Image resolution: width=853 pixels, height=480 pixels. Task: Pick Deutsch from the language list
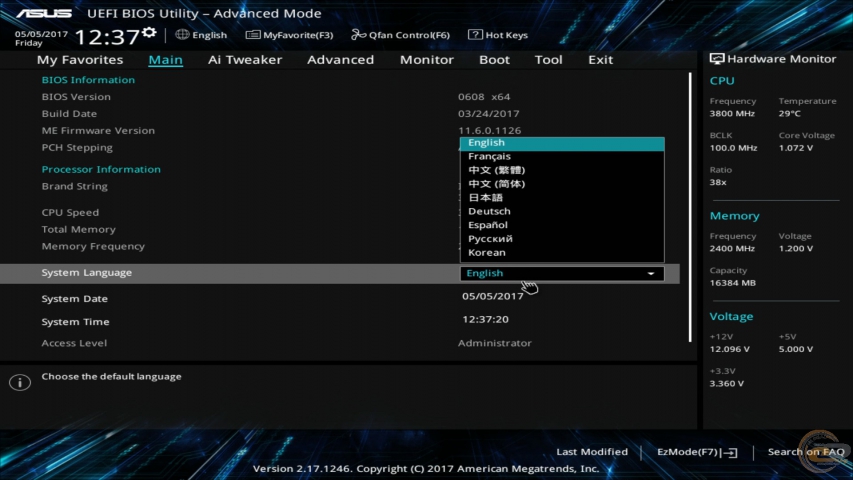(x=562, y=211)
